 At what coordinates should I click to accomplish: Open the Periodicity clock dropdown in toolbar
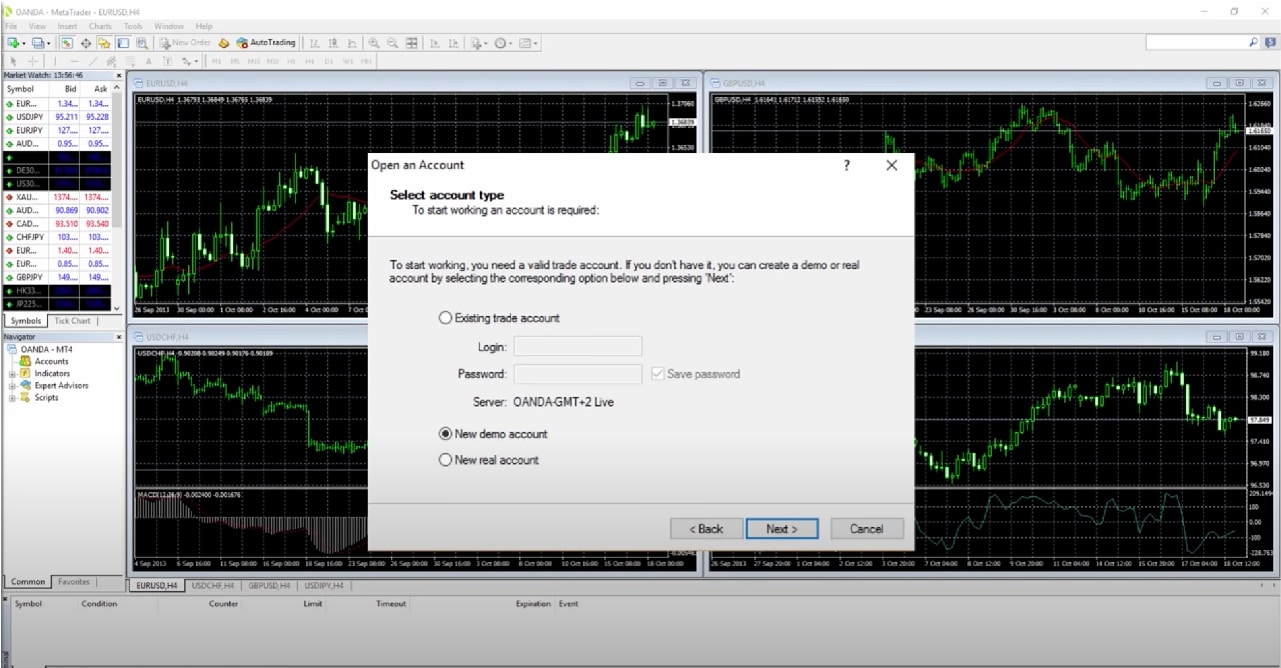(502, 43)
